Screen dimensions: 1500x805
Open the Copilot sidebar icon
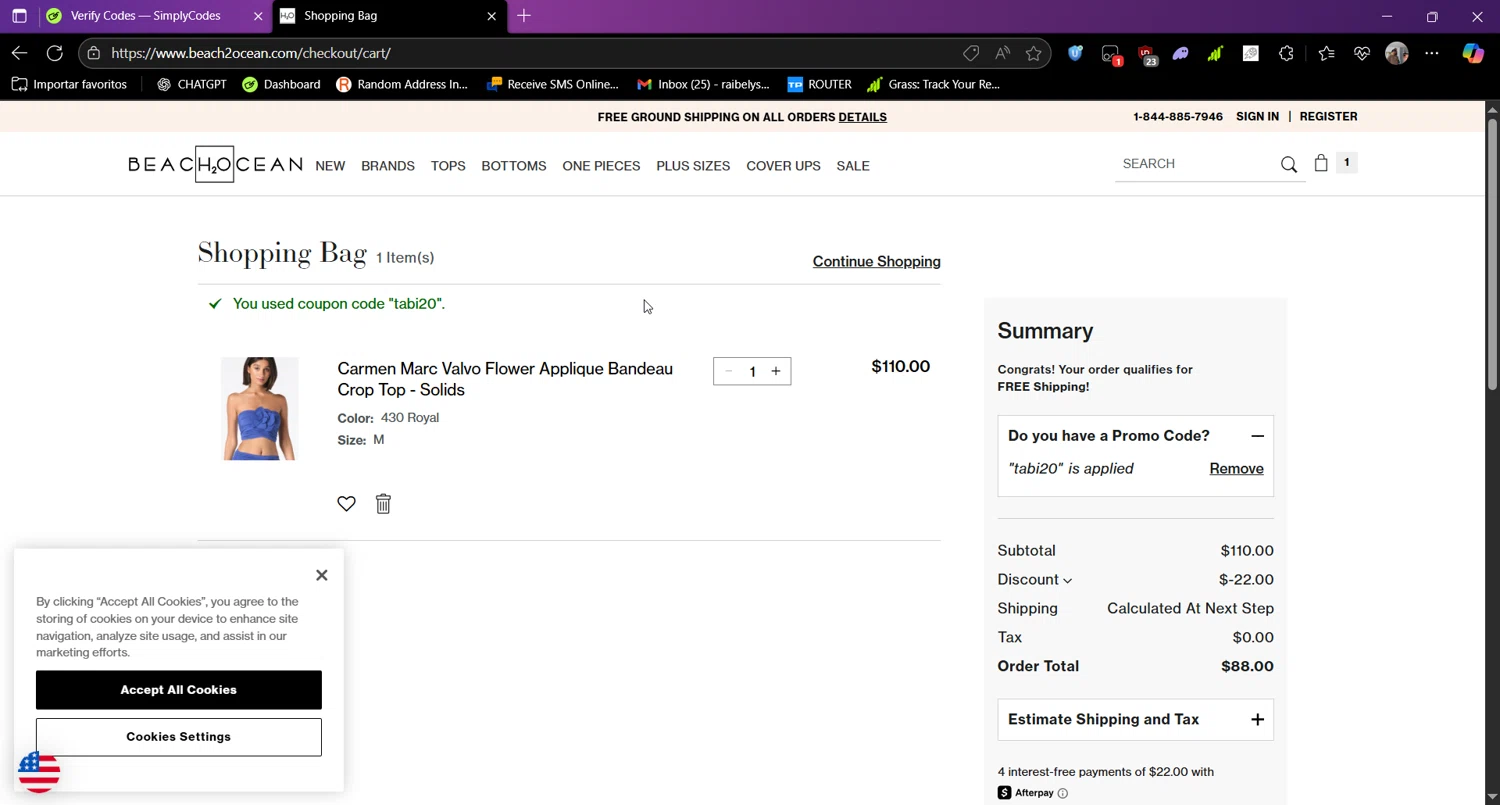coord(1473,53)
